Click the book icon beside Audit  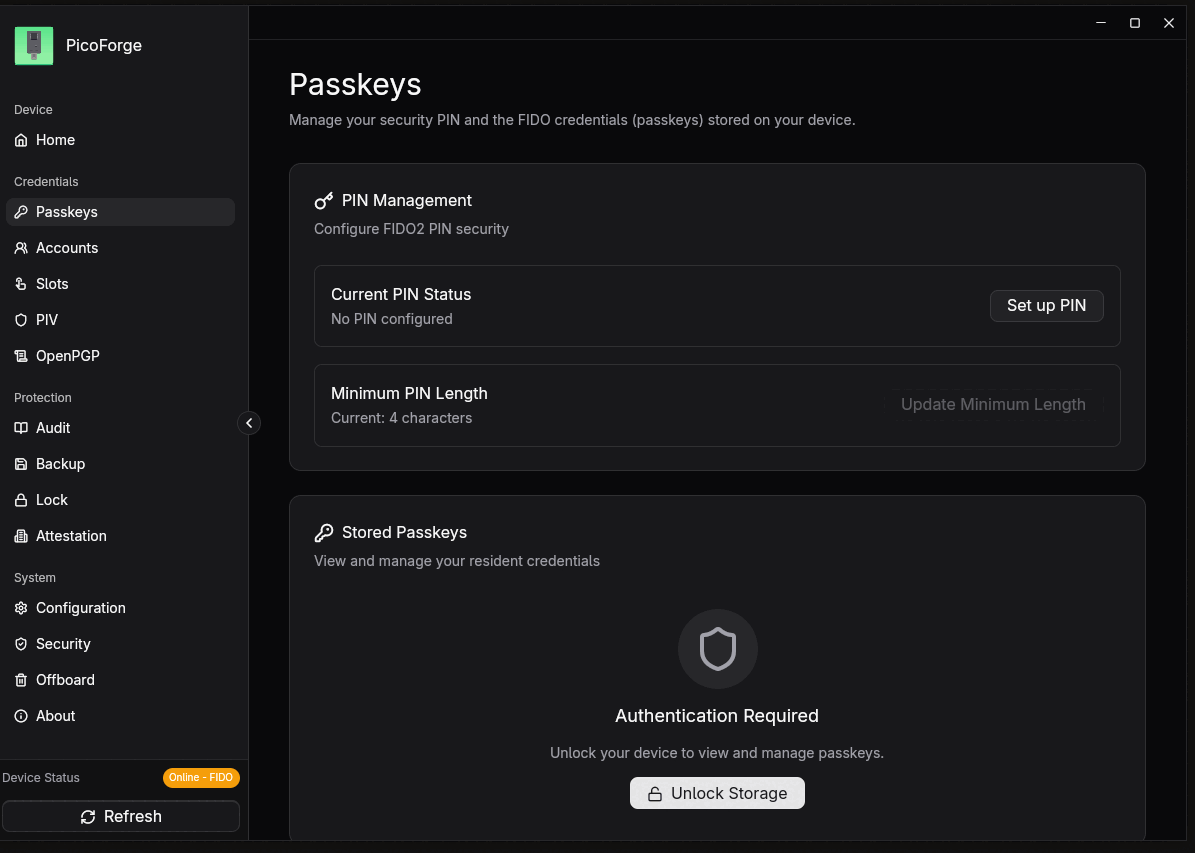coord(21,428)
